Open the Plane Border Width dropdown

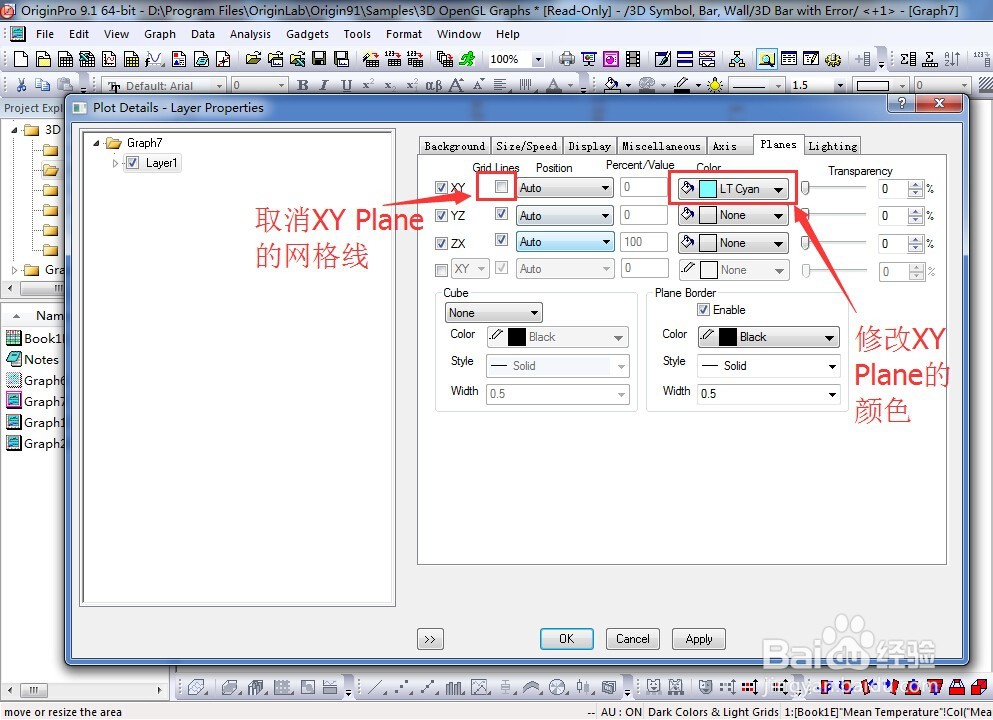(768, 394)
